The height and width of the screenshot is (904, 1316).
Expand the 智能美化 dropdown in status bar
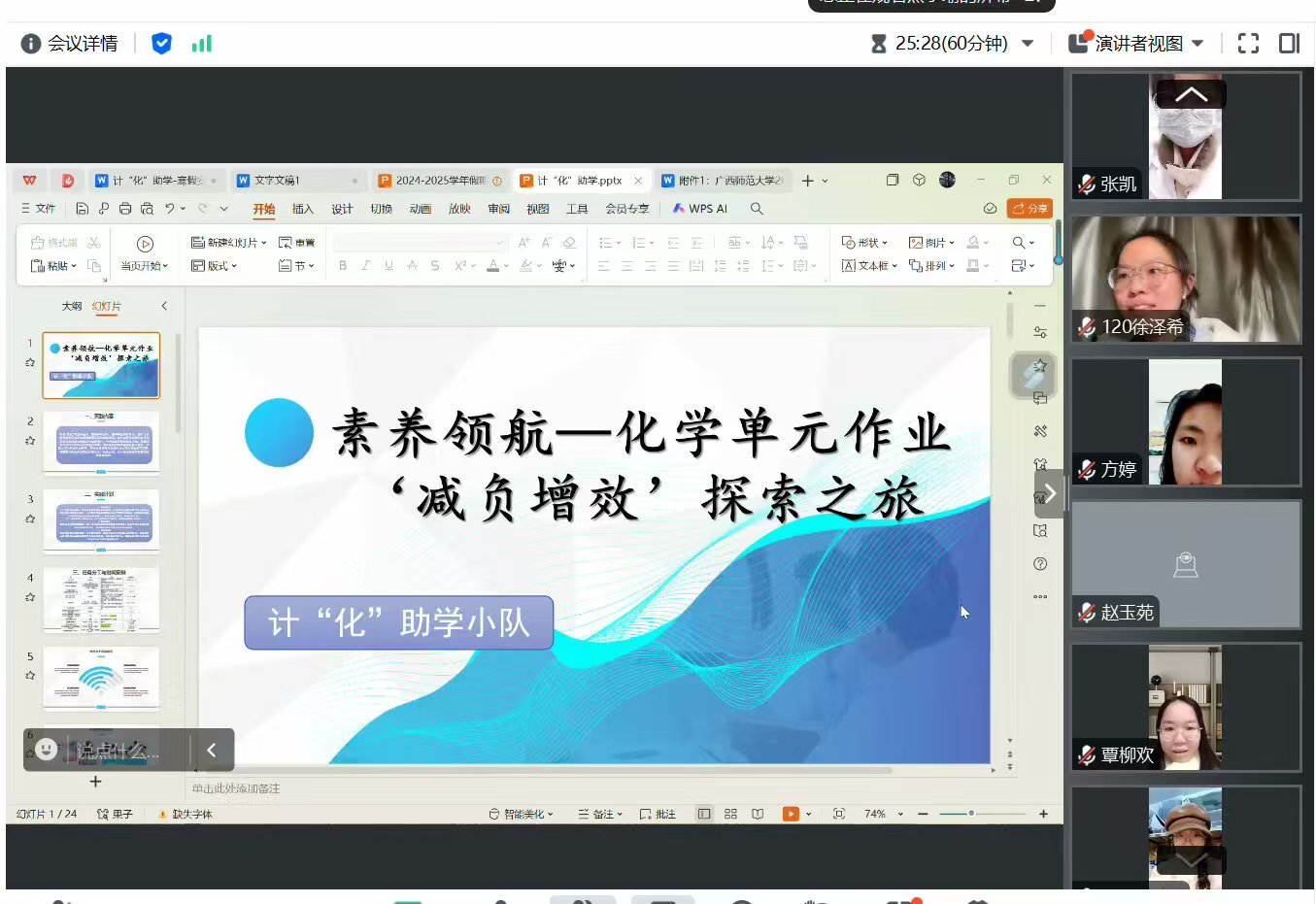point(552,814)
